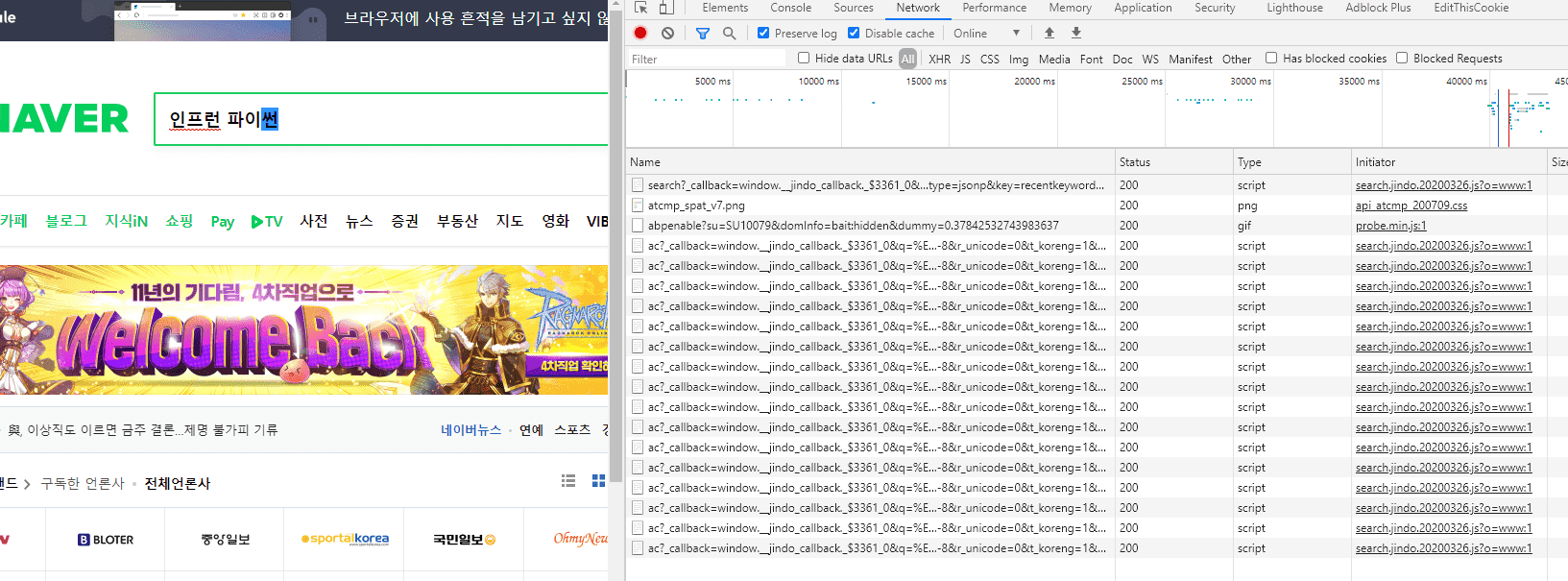Image resolution: width=1568 pixels, height=581 pixels.
Task: Click the inspect element picker icon
Action: 640,8
